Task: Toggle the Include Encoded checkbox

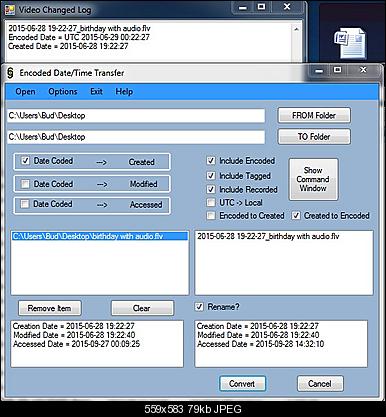Action: pos(211,161)
